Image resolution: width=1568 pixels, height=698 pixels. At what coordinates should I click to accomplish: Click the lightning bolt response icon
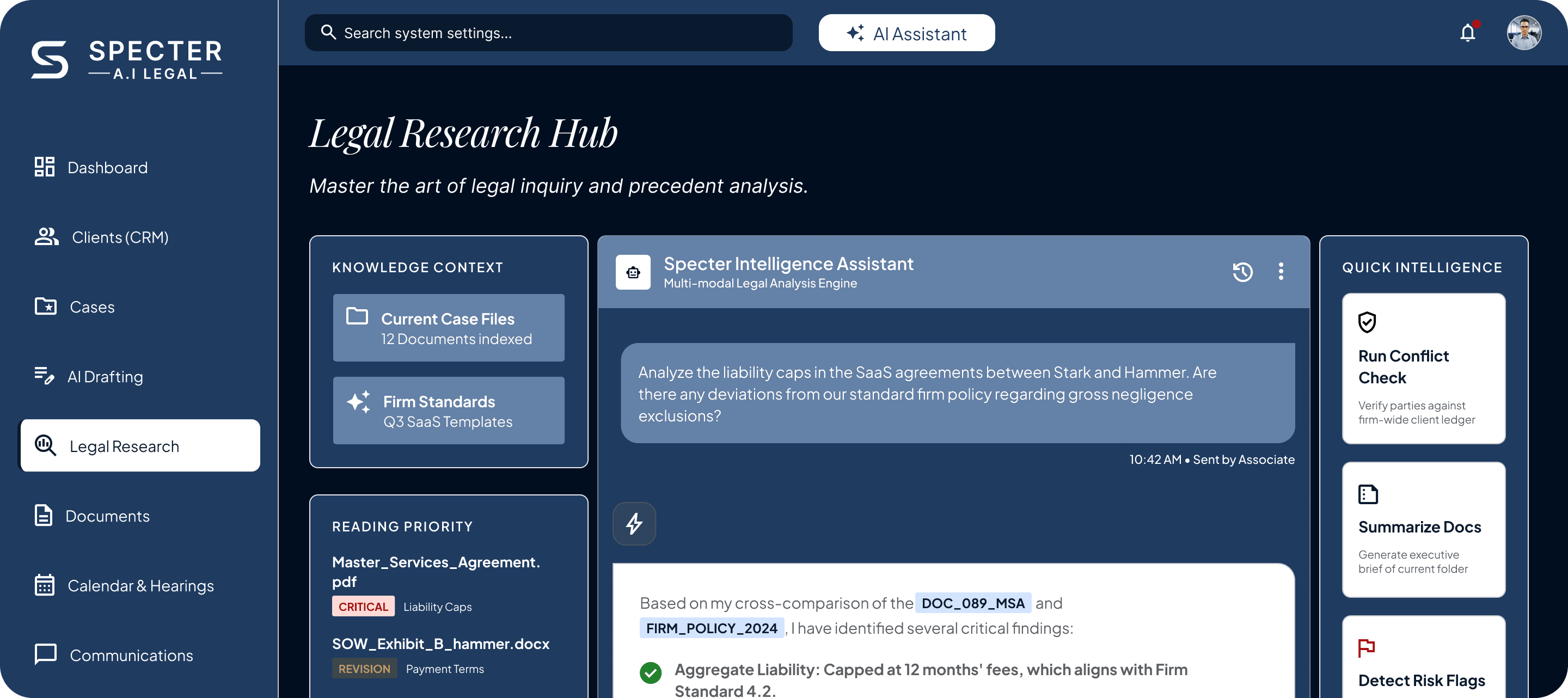click(x=634, y=523)
